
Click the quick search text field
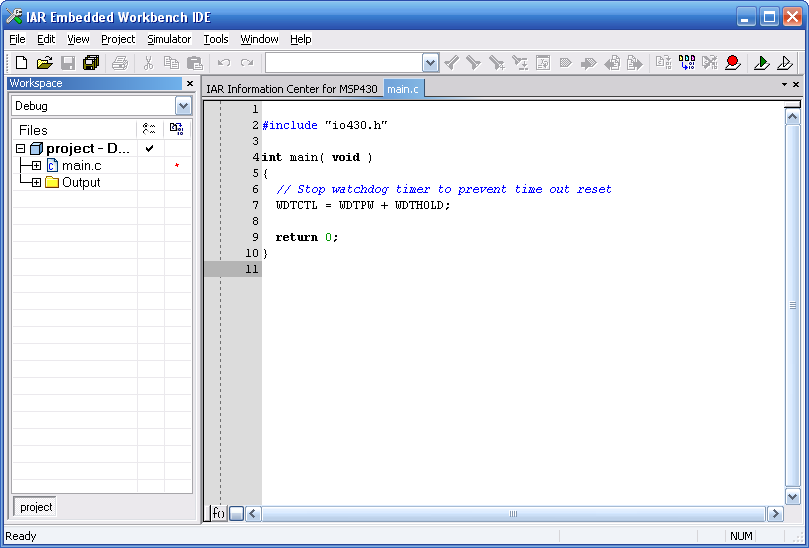point(344,63)
